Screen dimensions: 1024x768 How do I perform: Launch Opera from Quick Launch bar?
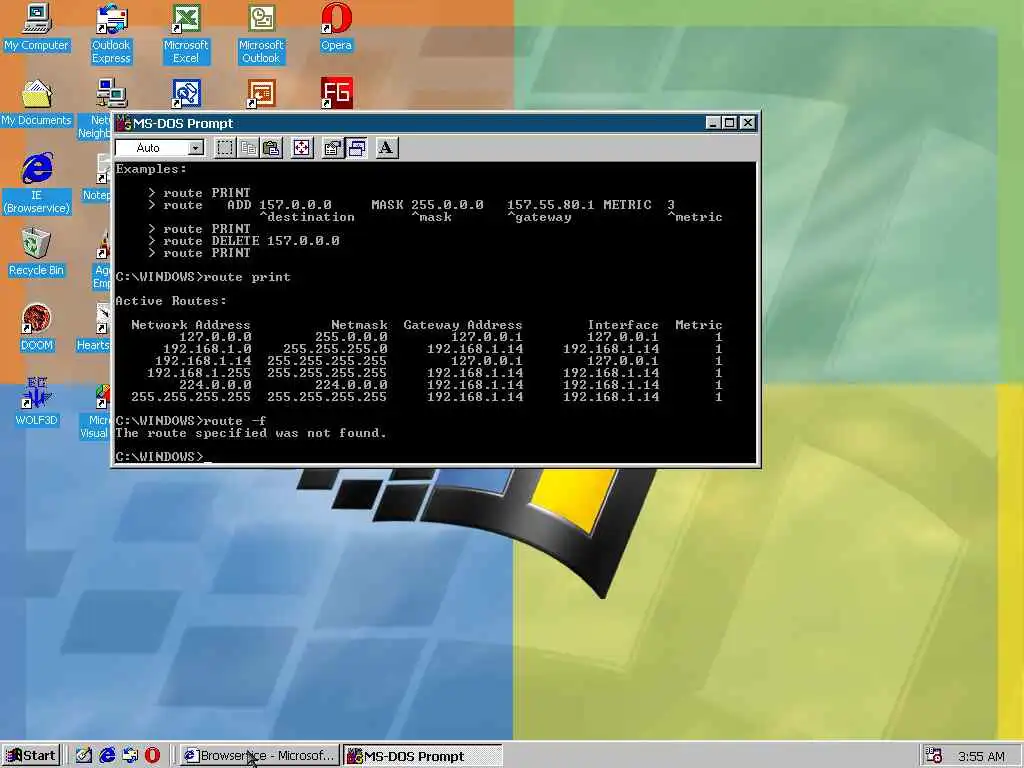coord(152,756)
